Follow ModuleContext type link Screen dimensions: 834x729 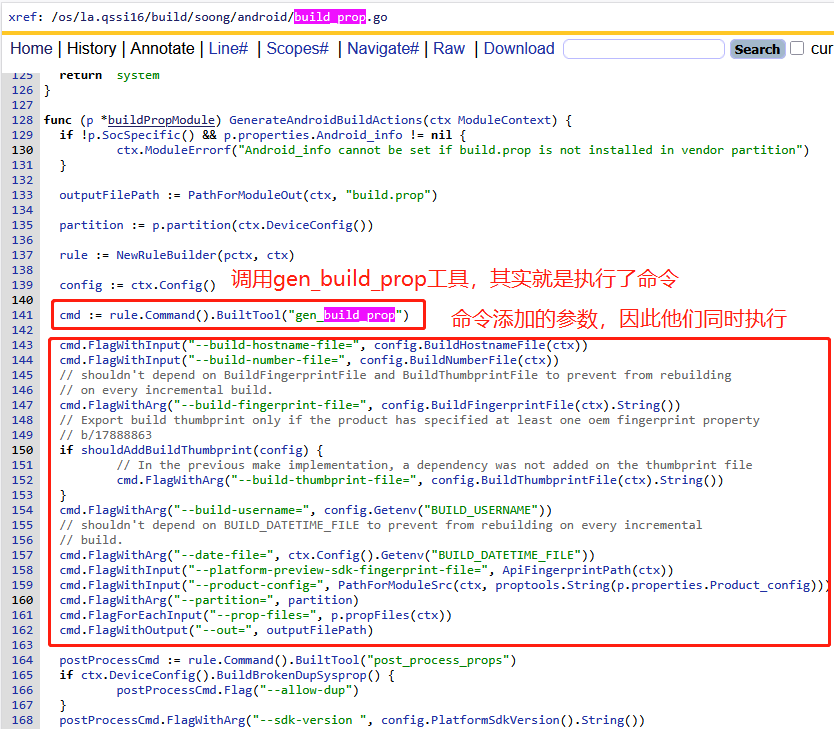click(504, 120)
